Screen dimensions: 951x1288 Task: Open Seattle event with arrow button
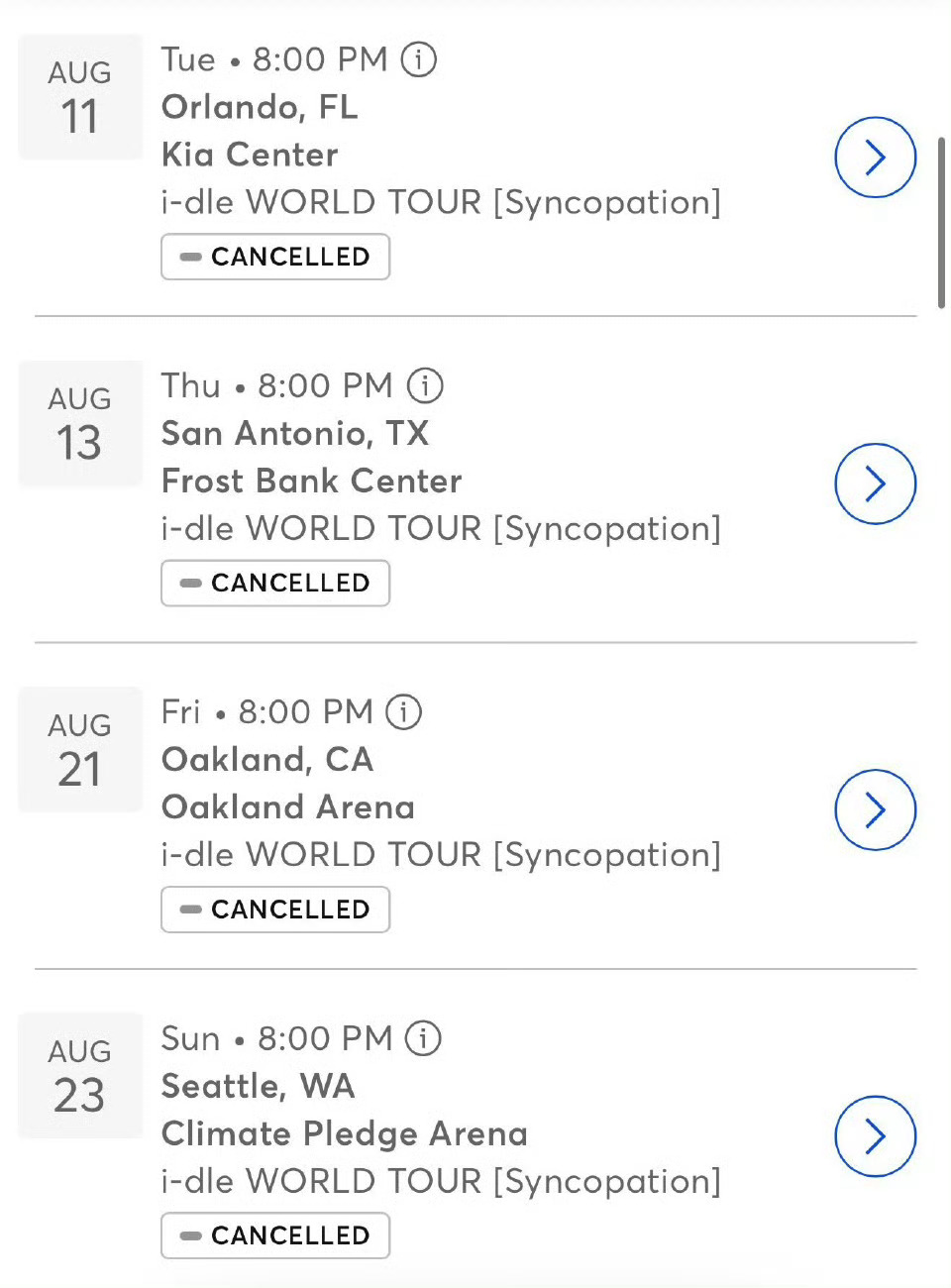coord(875,1136)
